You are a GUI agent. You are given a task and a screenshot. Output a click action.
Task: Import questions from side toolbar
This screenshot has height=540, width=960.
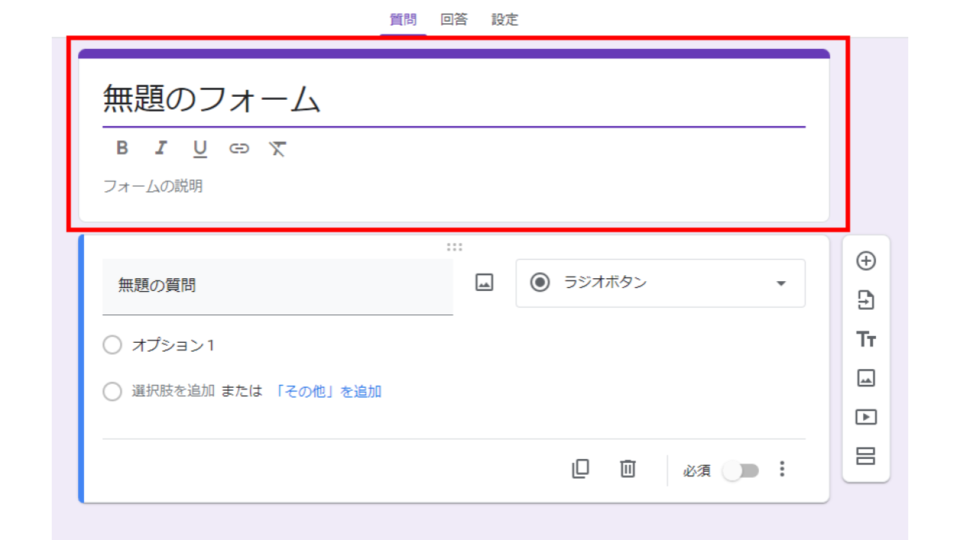coord(866,300)
